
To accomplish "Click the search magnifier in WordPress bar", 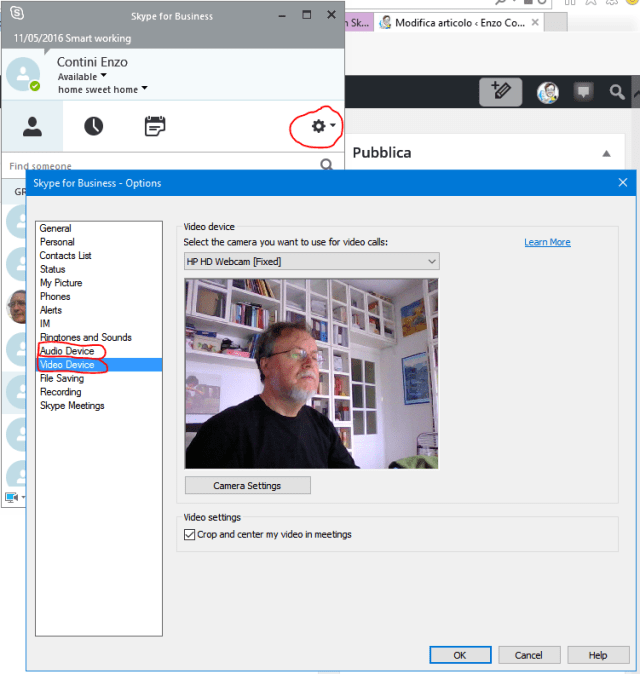I will tap(617, 92).
